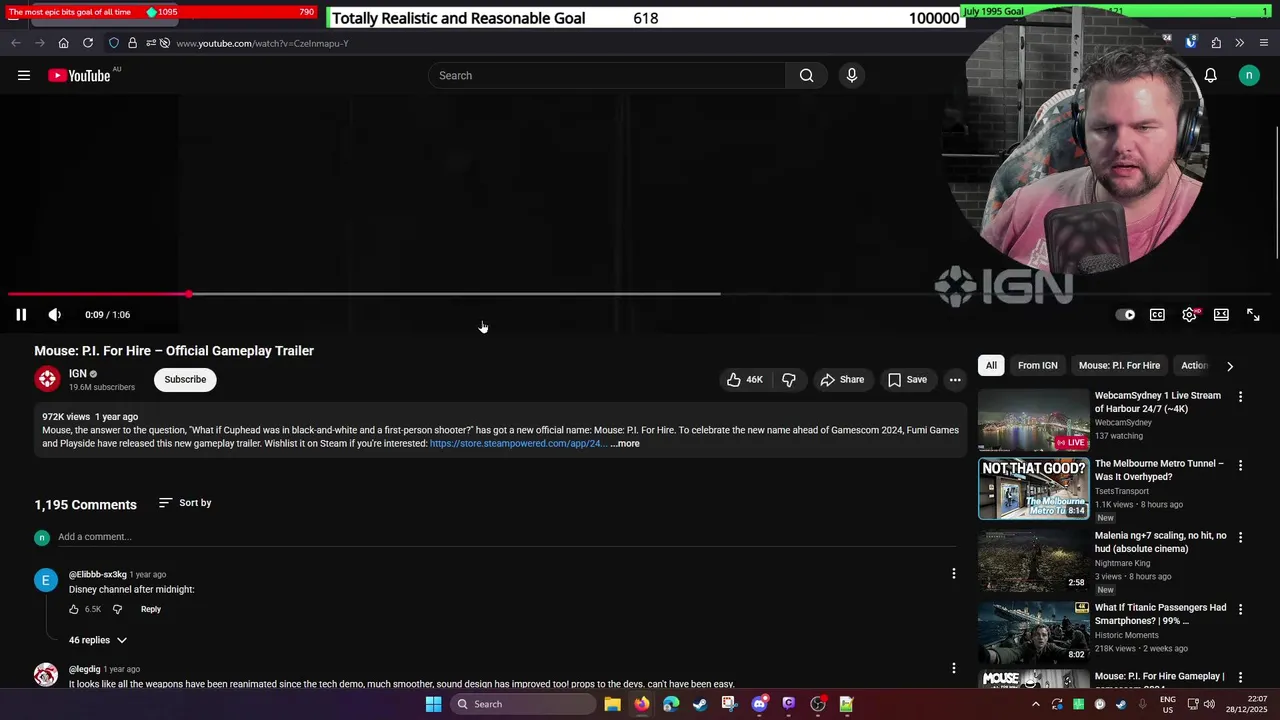Click the YouTube search input box
Screen dimensions: 1280x720
click(x=607, y=75)
